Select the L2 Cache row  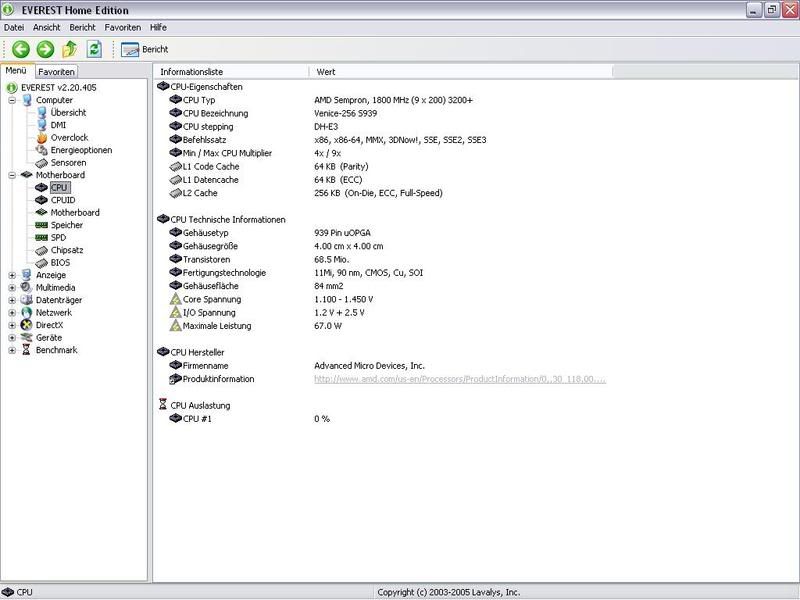306,193
